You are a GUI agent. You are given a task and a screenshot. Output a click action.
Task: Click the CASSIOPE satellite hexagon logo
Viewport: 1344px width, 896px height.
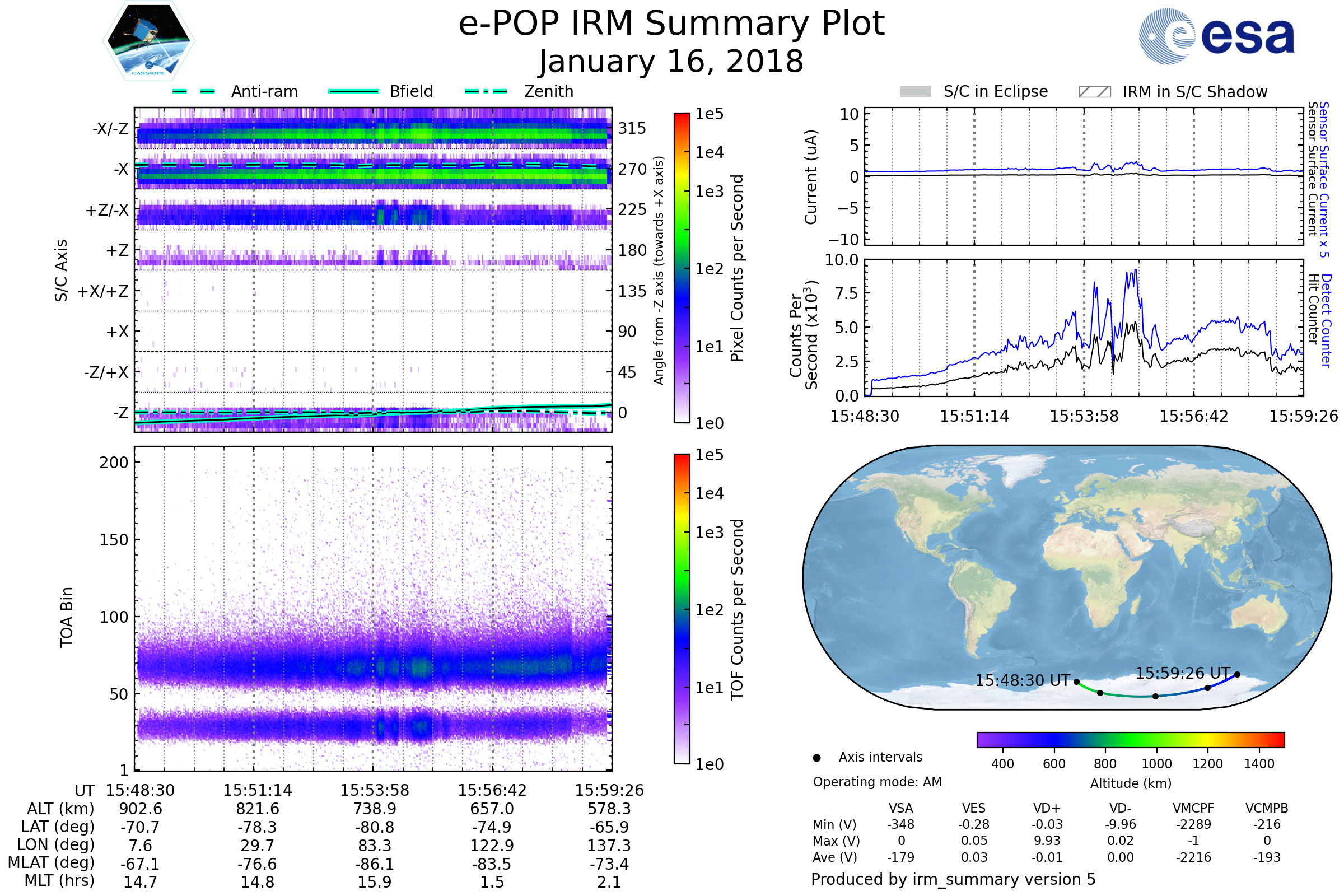pyautogui.click(x=148, y=40)
